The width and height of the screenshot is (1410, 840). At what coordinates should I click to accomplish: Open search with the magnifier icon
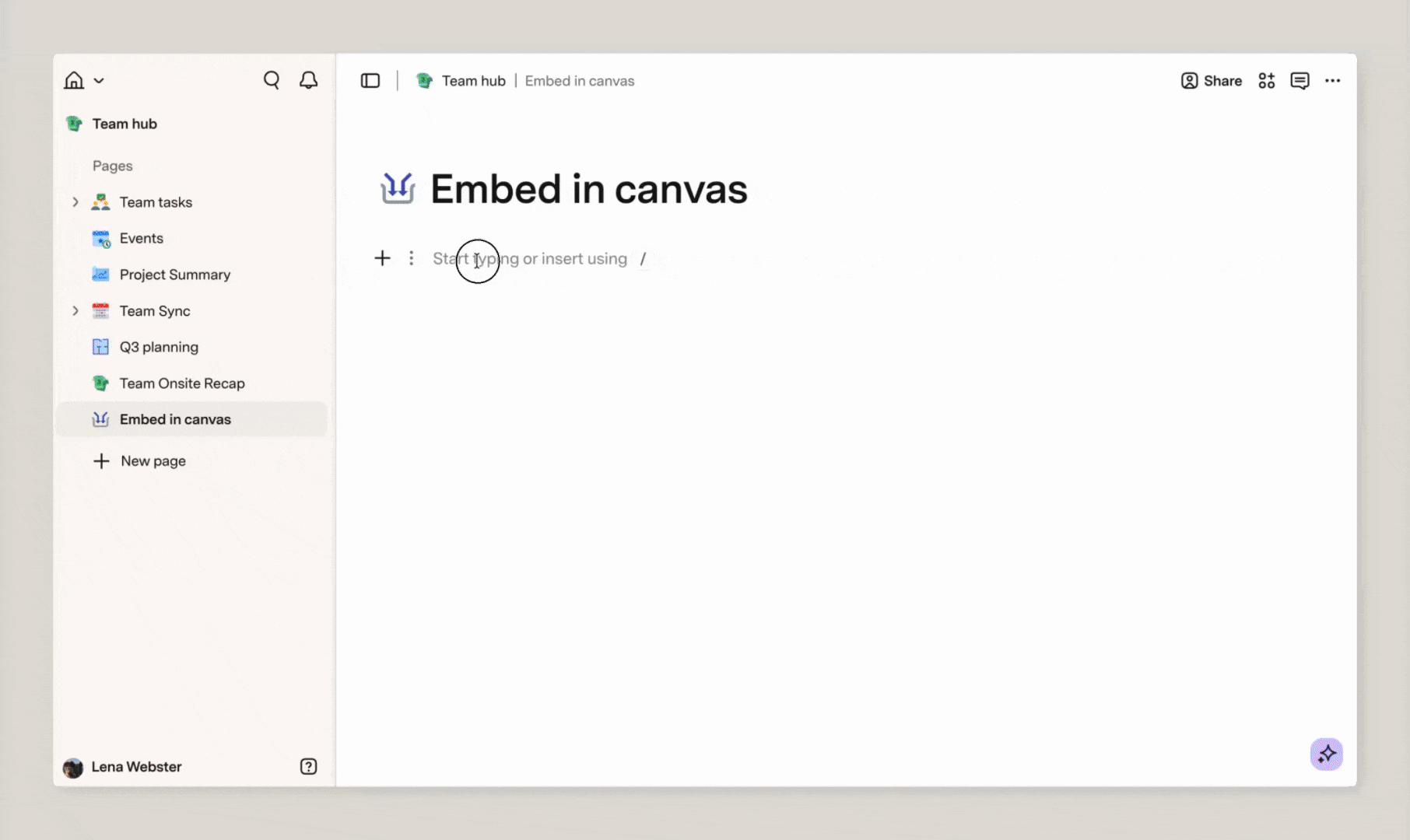272,80
